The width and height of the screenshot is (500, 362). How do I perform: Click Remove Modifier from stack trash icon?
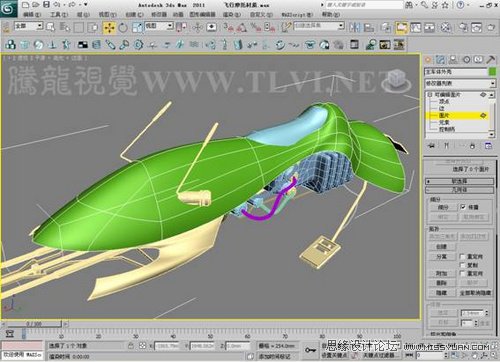pos(472,146)
